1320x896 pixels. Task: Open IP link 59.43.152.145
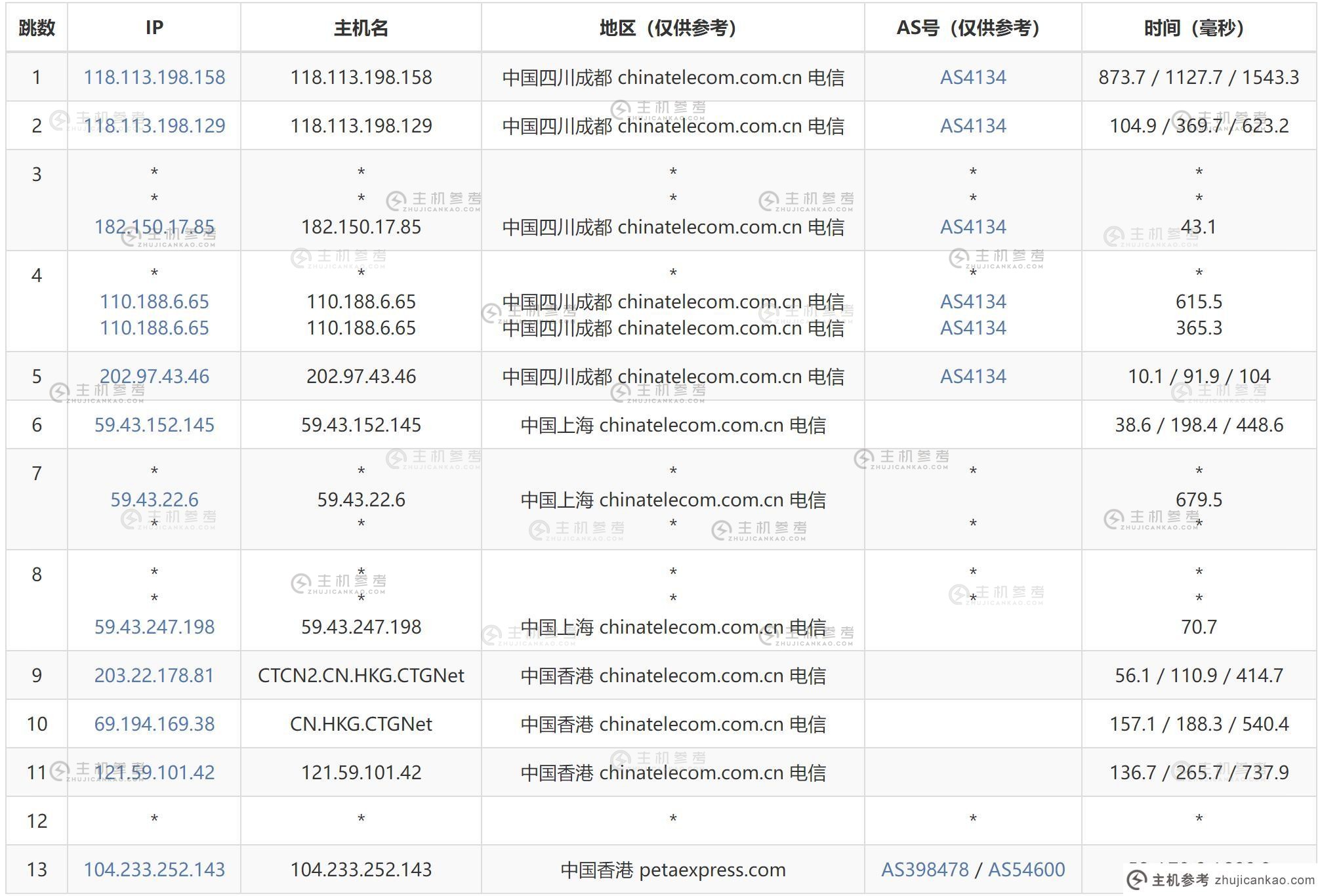pos(154,425)
